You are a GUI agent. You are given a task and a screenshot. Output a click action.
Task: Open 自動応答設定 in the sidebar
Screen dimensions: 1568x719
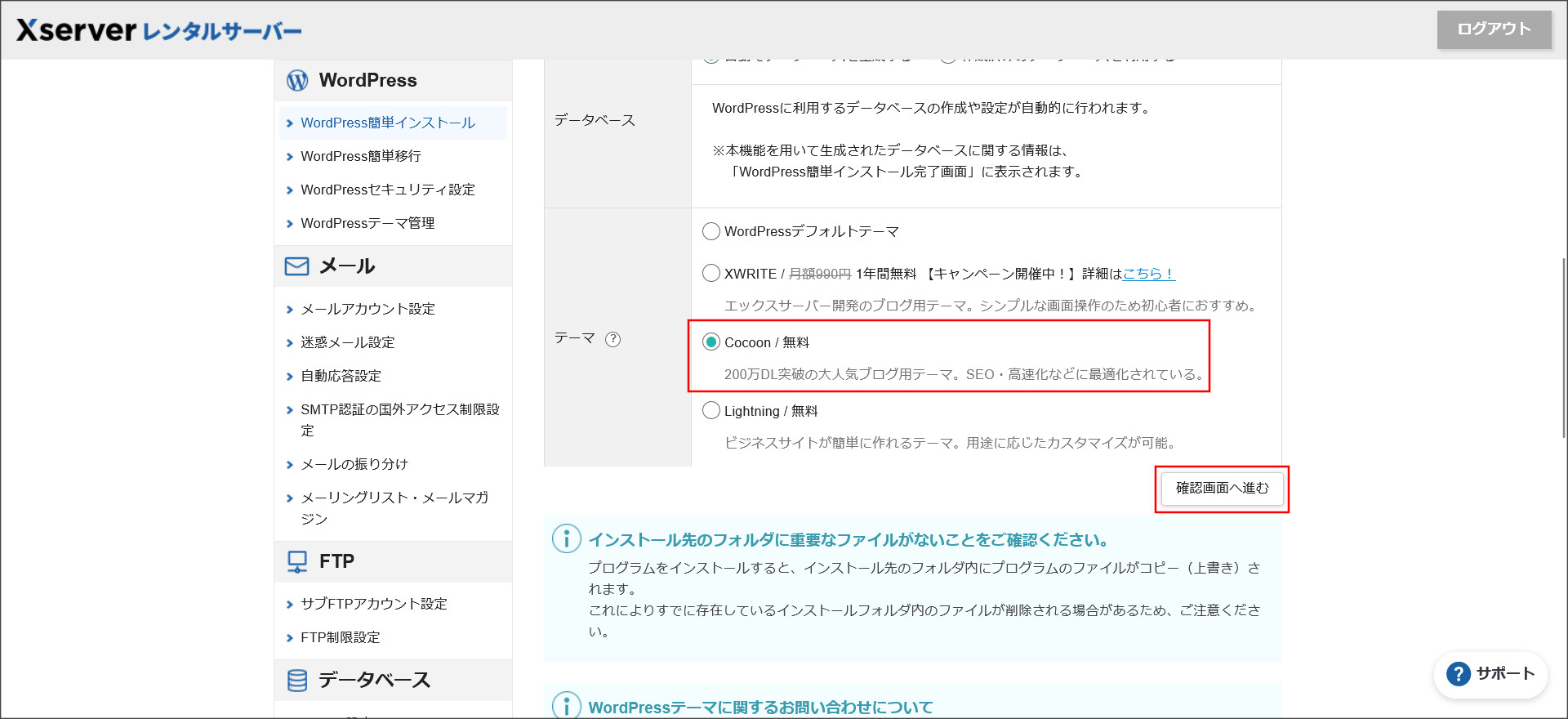coord(341,376)
